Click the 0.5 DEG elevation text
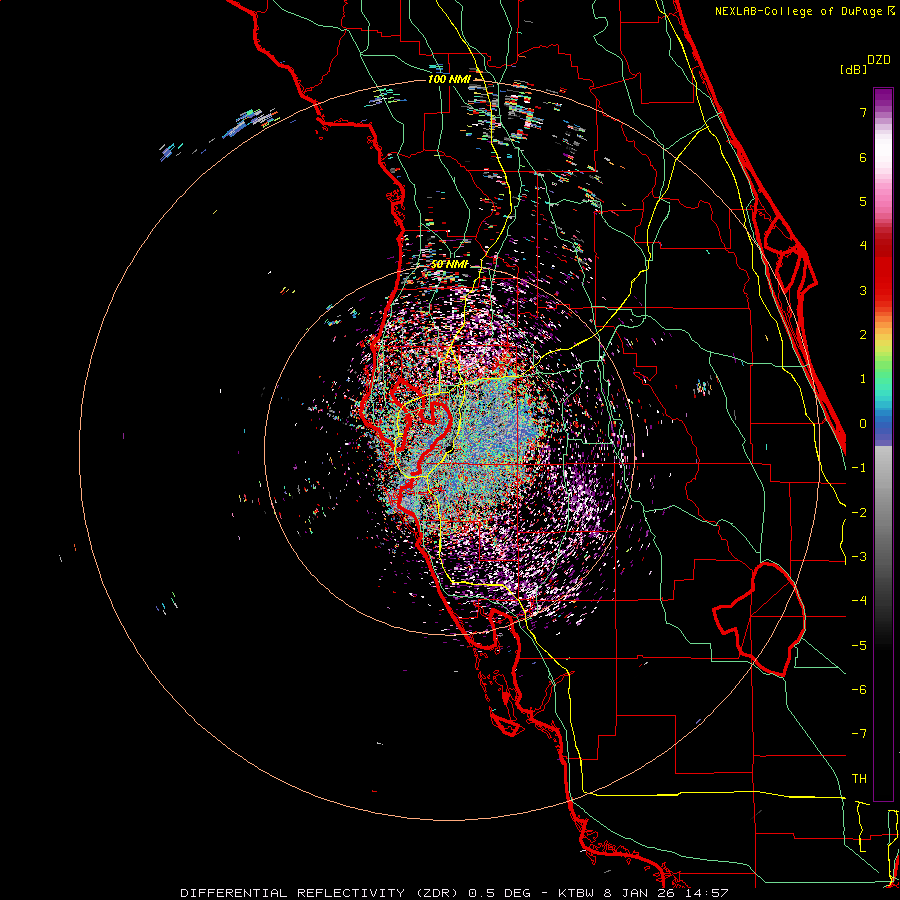This screenshot has width=900, height=900. 502,893
